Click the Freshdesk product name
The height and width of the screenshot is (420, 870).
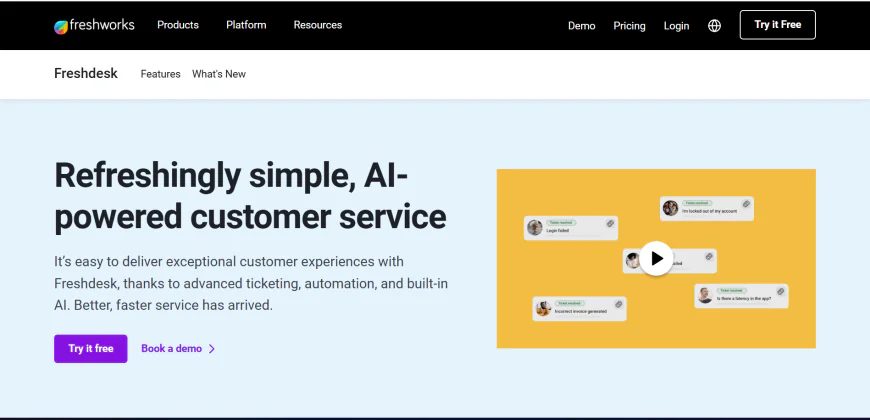pyautogui.click(x=86, y=73)
